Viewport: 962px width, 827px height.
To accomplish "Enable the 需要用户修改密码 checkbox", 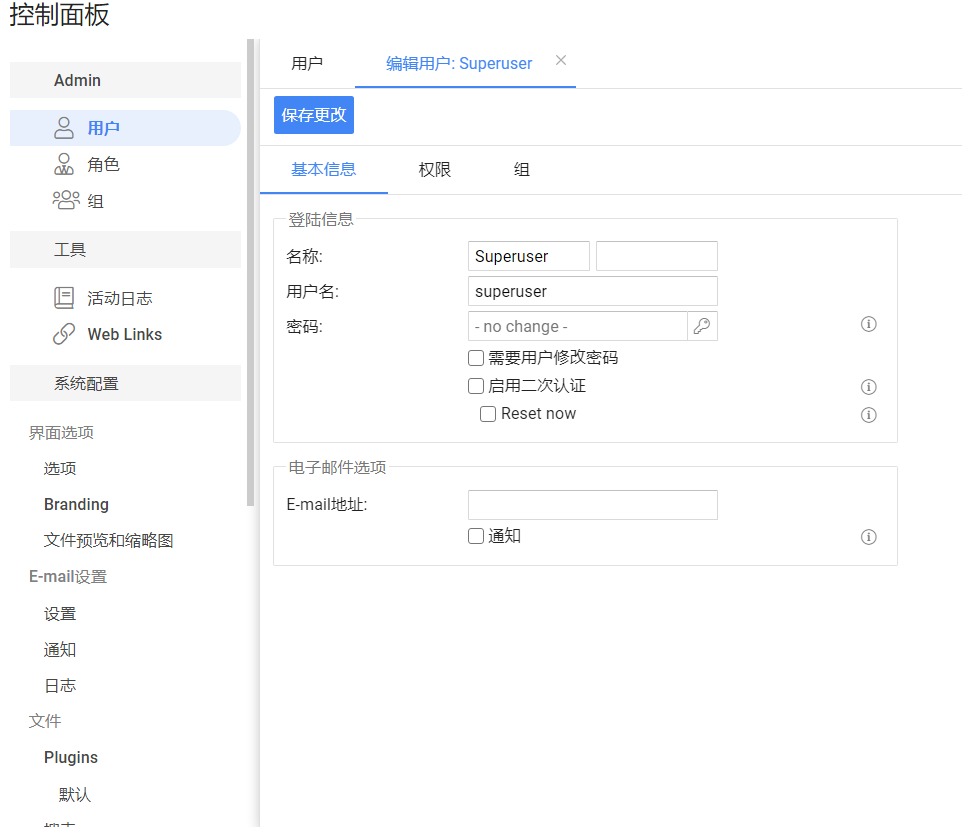I will click(476, 358).
